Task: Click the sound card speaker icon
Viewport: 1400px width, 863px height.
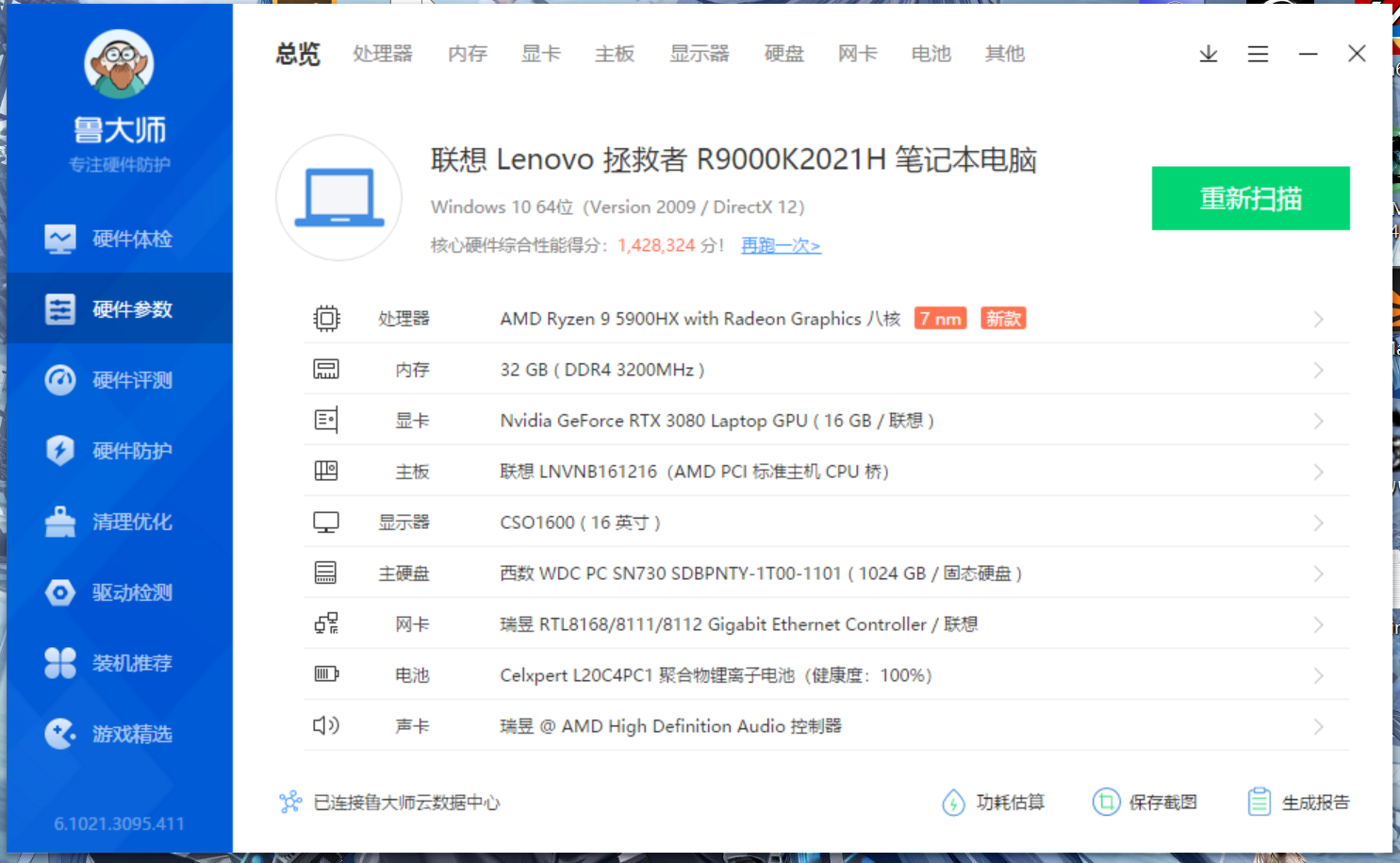Action: tap(326, 725)
